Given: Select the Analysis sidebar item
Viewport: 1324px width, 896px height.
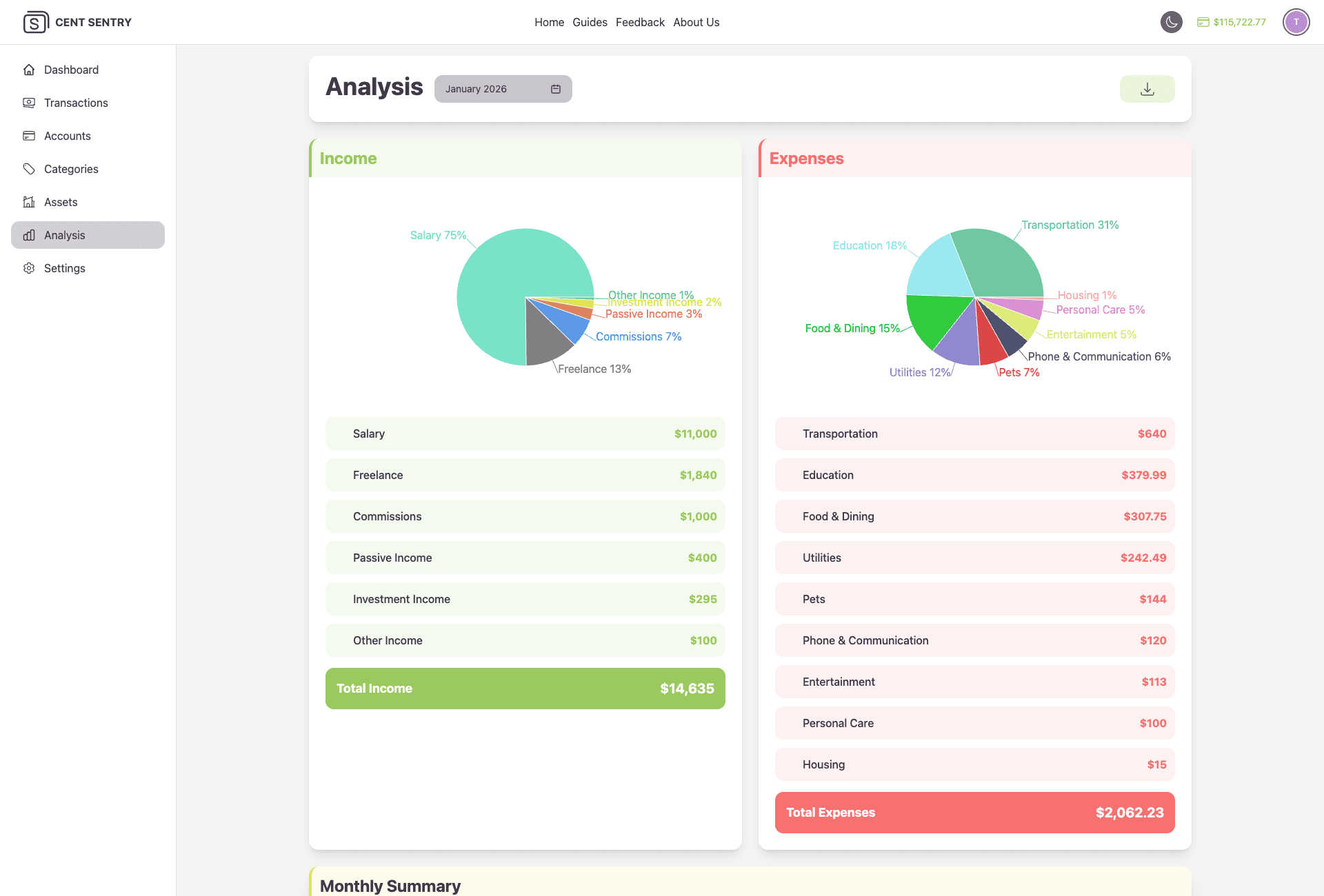Looking at the screenshot, I should [88, 235].
